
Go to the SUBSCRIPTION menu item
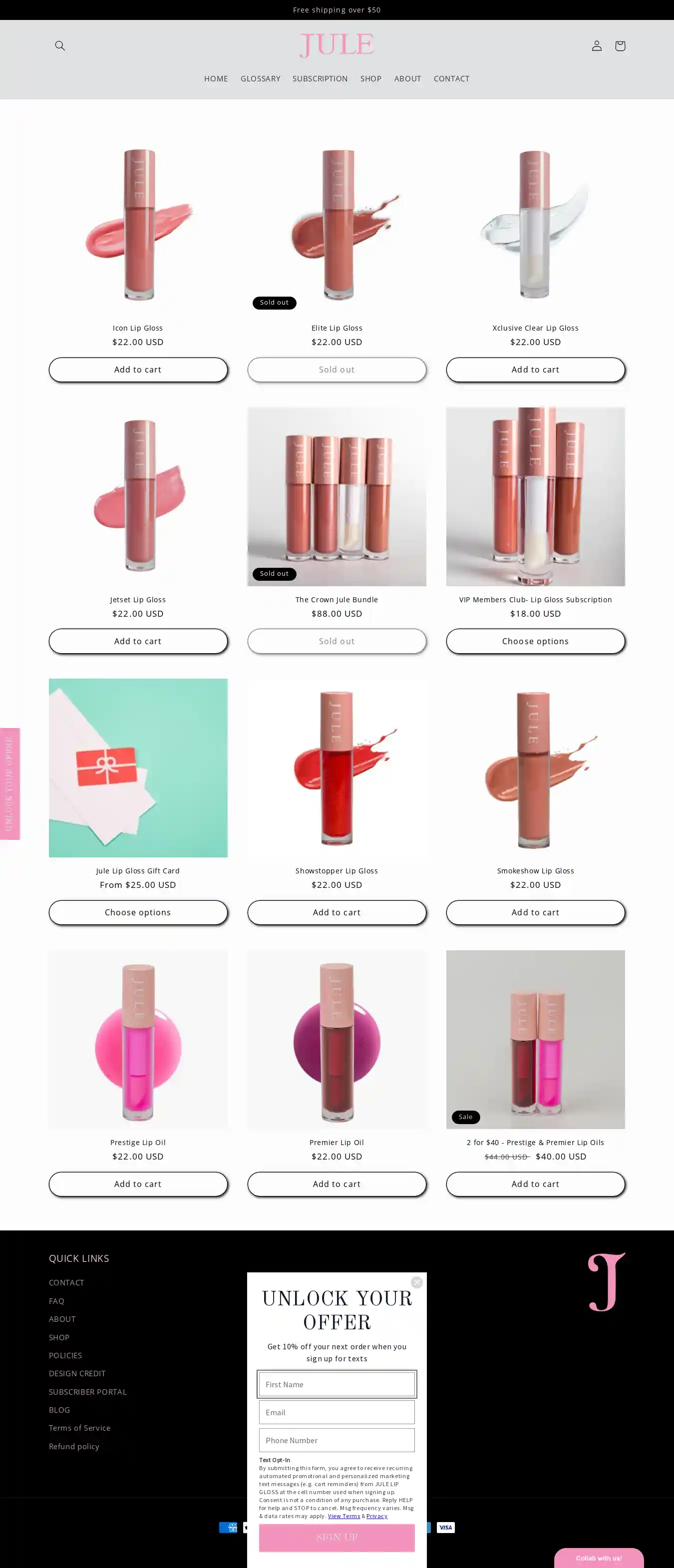tap(320, 78)
